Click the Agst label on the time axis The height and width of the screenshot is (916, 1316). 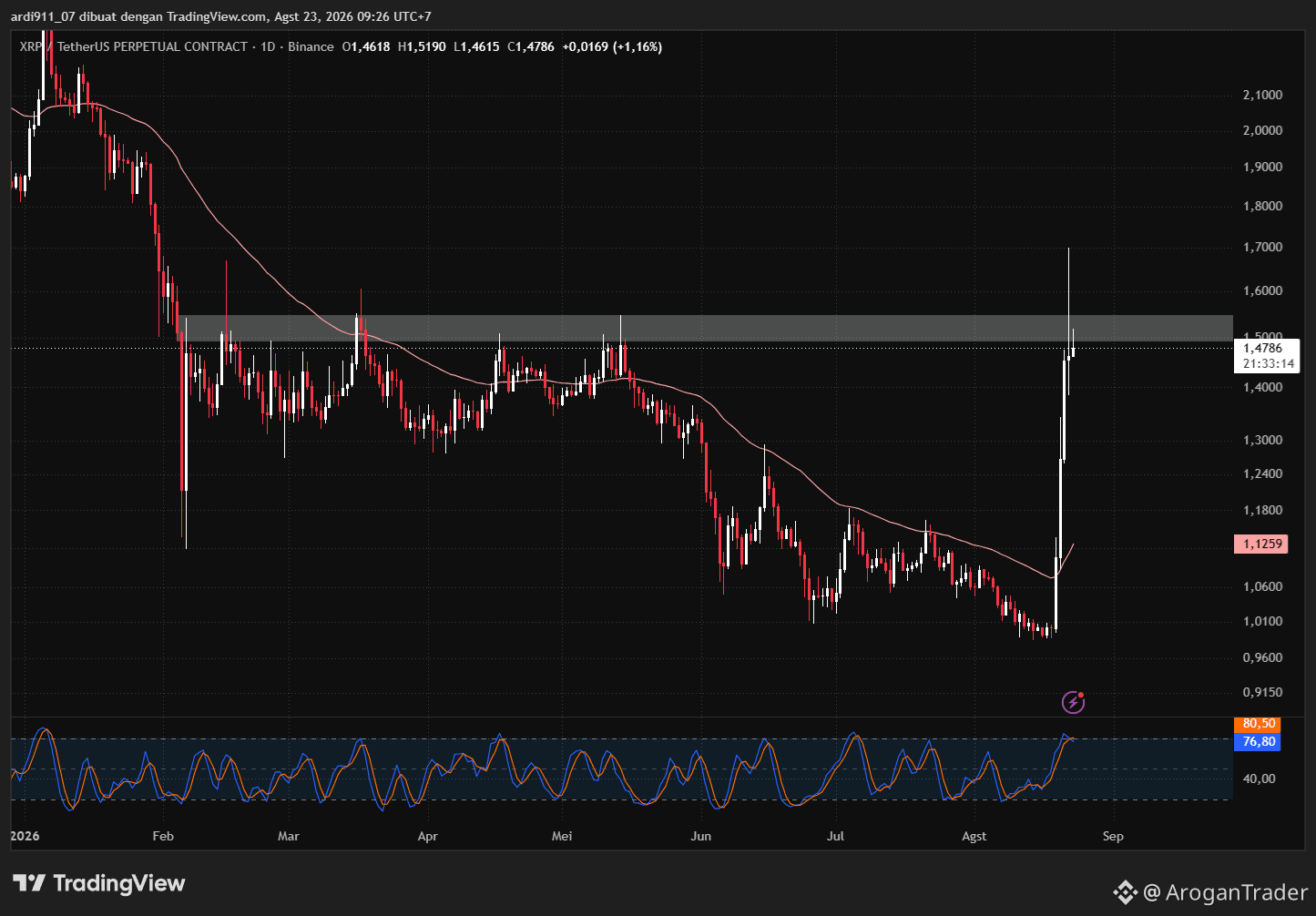[974, 836]
